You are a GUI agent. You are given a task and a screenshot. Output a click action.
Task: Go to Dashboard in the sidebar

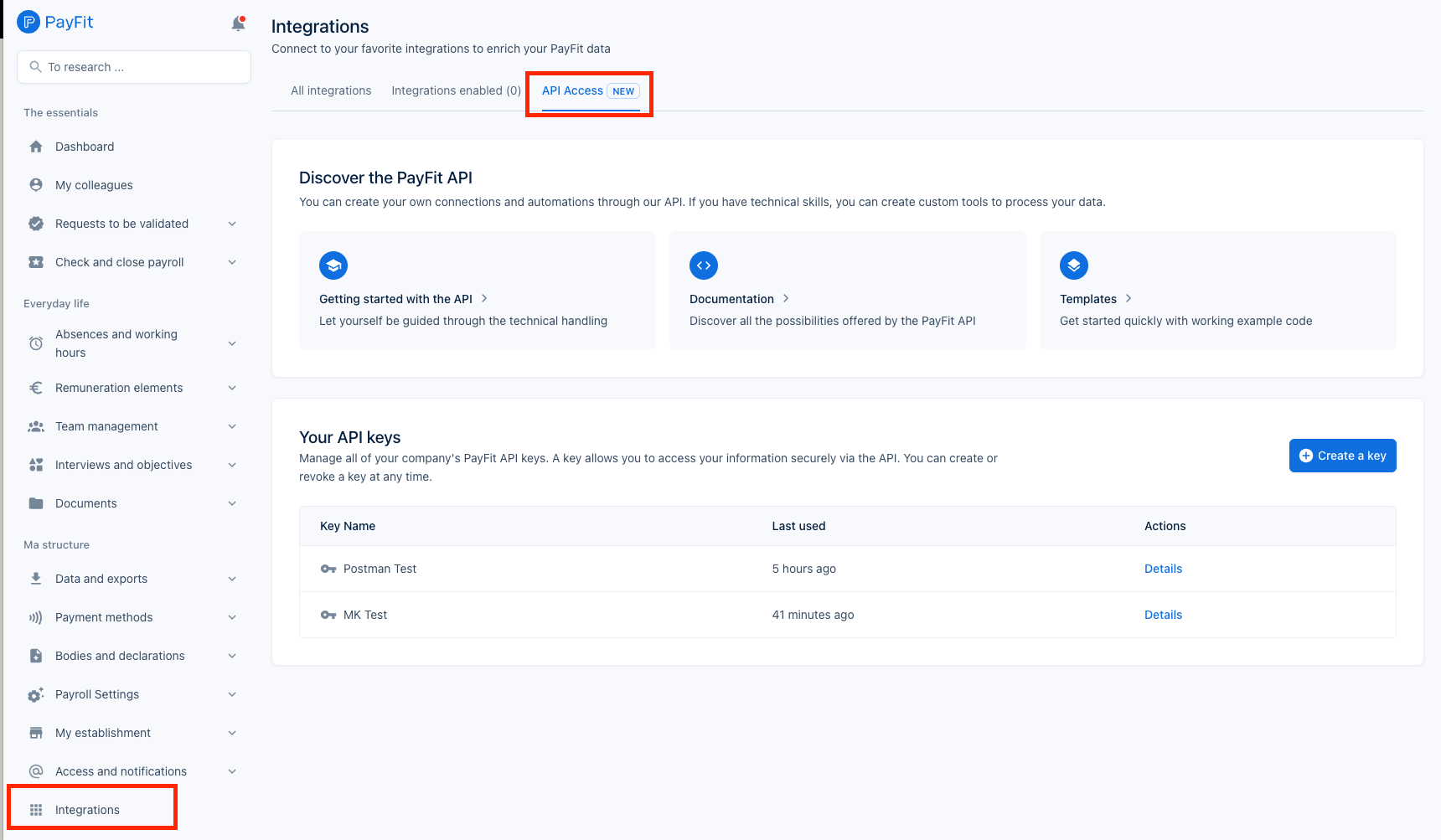pyautogui.click(x=85, y=147)
